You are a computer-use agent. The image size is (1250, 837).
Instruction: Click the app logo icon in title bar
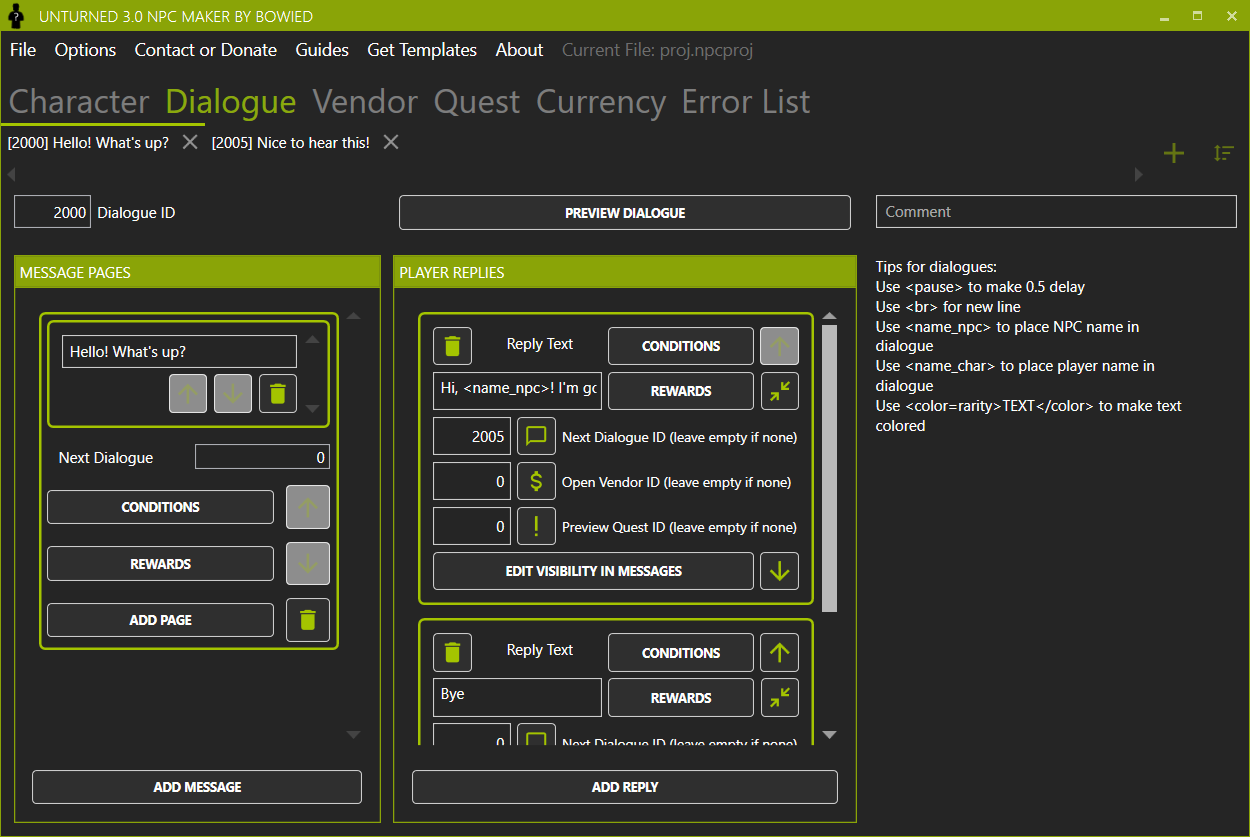pyautogui.click(x=16, y=16)
